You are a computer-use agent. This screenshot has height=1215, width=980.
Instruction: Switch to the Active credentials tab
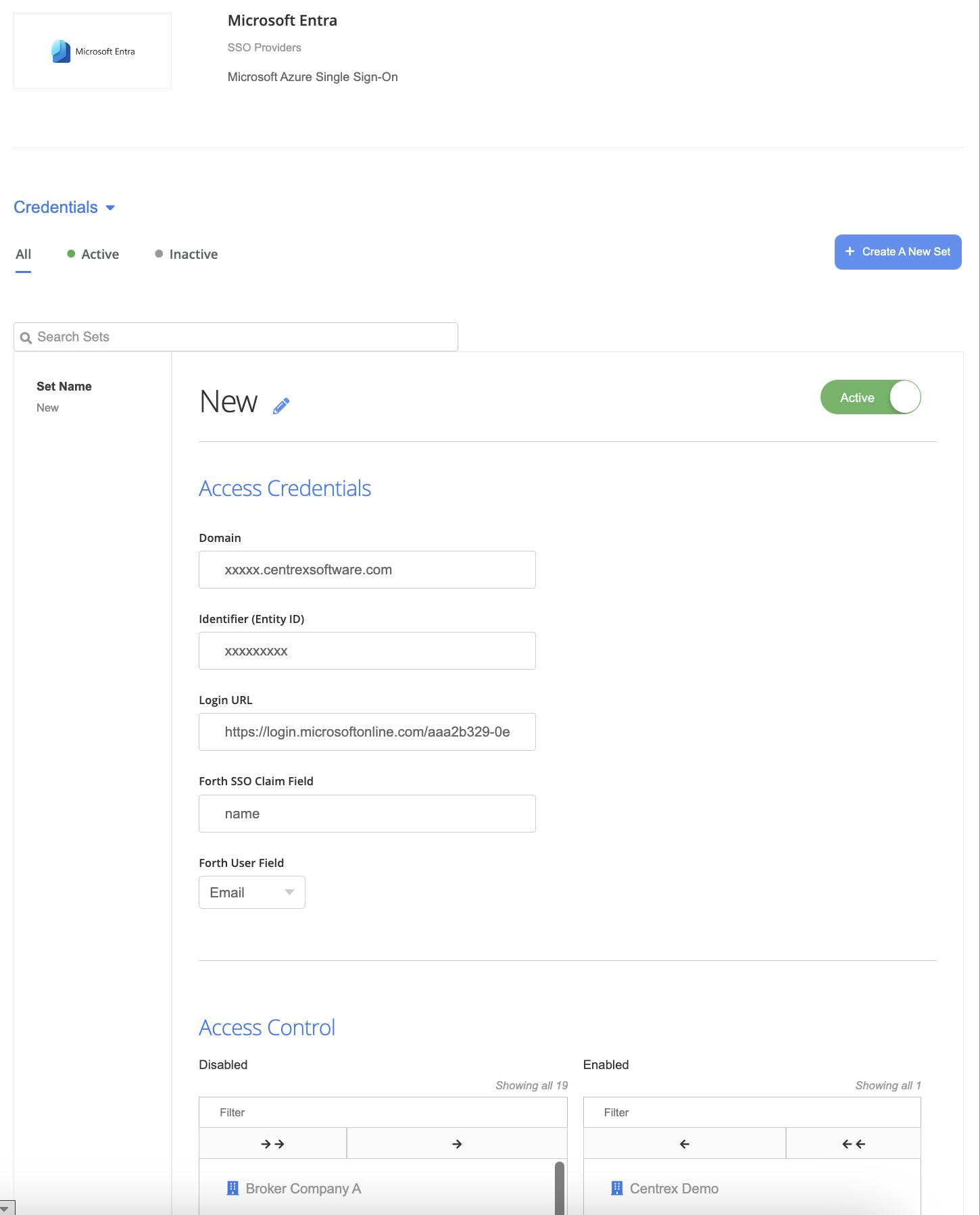coord(93,254)
